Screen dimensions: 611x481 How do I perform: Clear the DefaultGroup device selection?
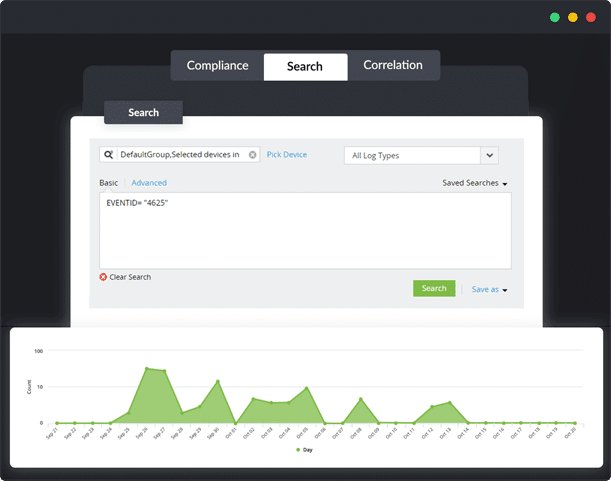253,155
